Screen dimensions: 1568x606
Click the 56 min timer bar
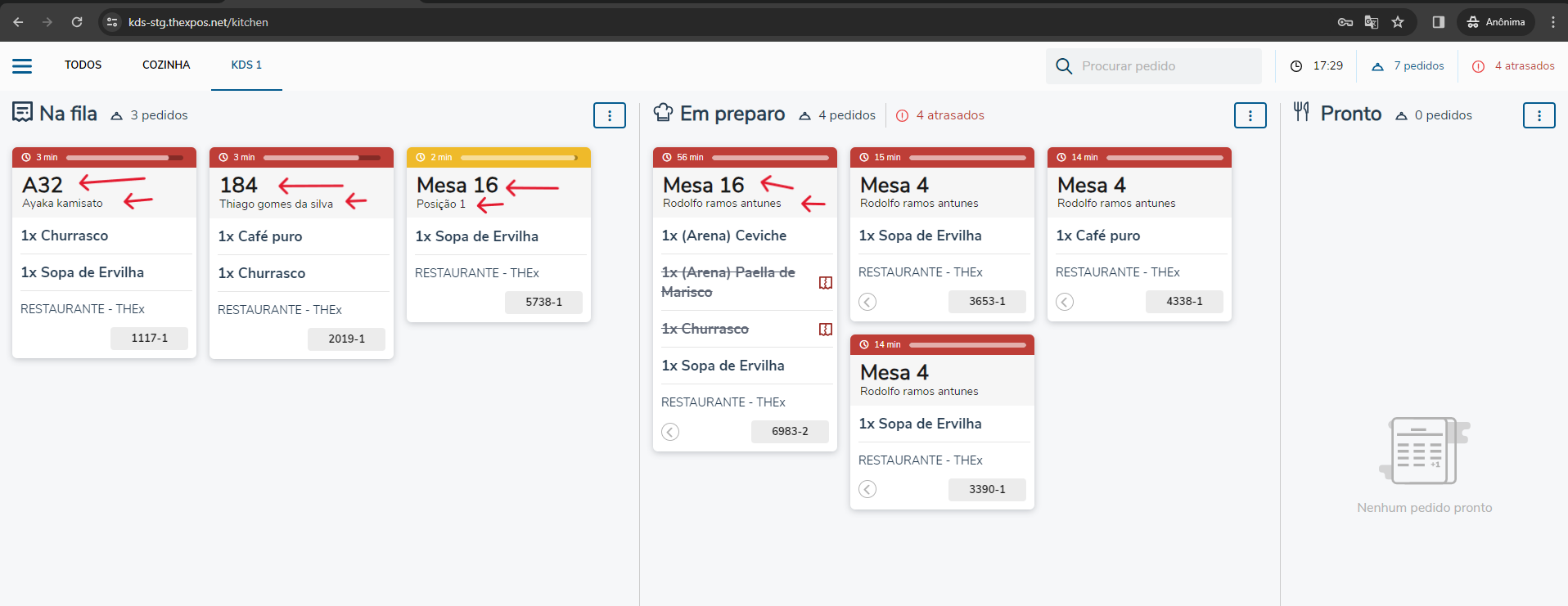pyautogui.click(x=770, y=158)
